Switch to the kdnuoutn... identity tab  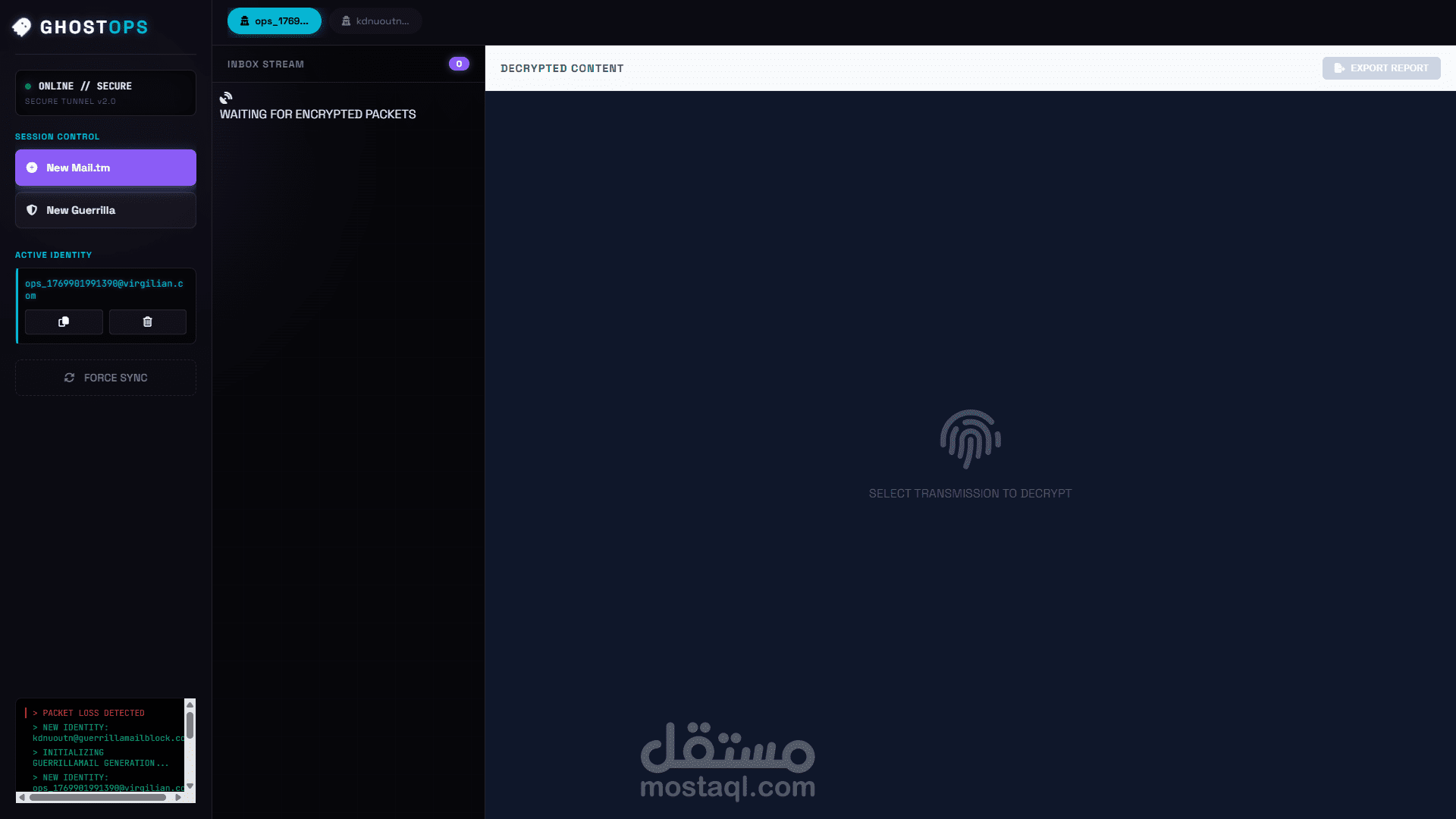pos(375,21)
